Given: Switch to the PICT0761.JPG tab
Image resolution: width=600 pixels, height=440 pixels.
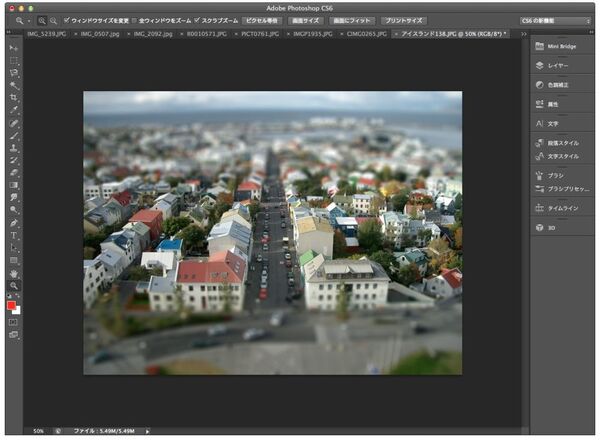Looking at the screenshot, I should pyautogui.click(x=260, y=34).
